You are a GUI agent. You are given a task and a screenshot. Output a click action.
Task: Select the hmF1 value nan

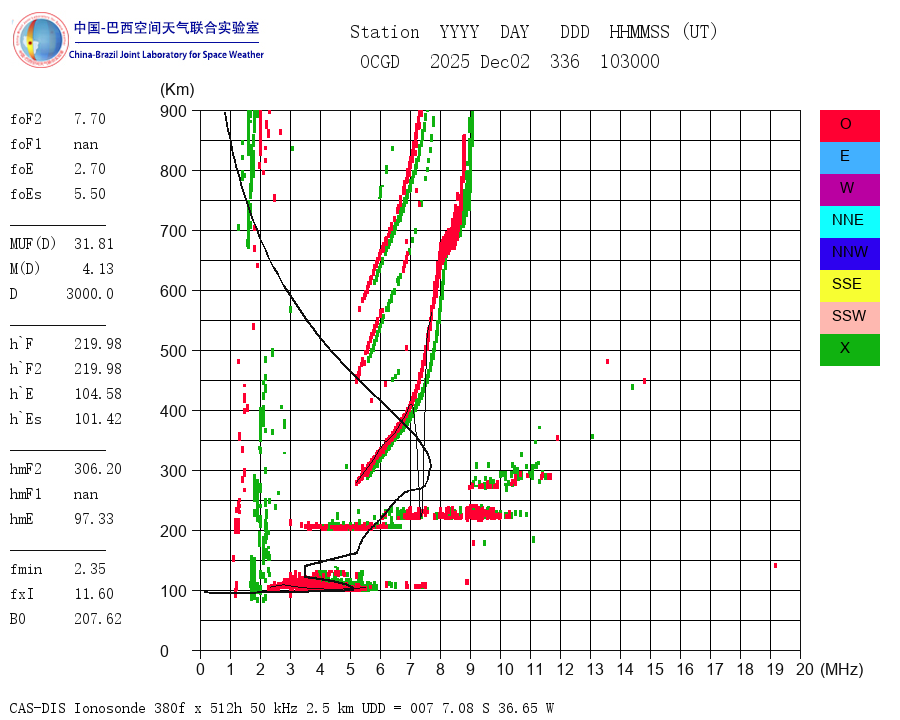tap(86, 494)
